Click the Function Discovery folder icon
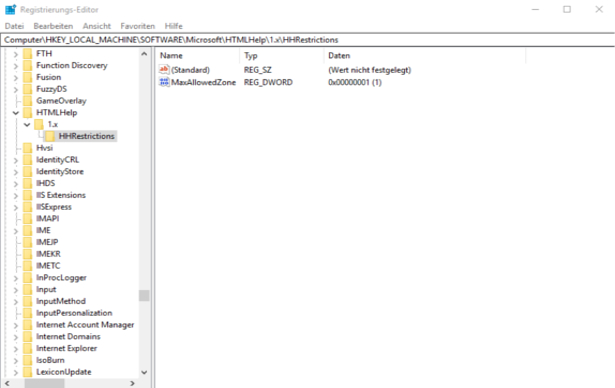 pyautogui.click(x=27, y=66)
